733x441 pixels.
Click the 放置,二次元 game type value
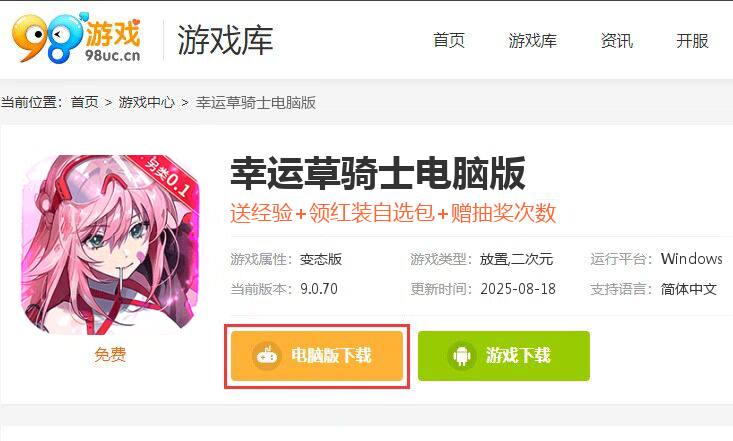(x=517, y=259)
